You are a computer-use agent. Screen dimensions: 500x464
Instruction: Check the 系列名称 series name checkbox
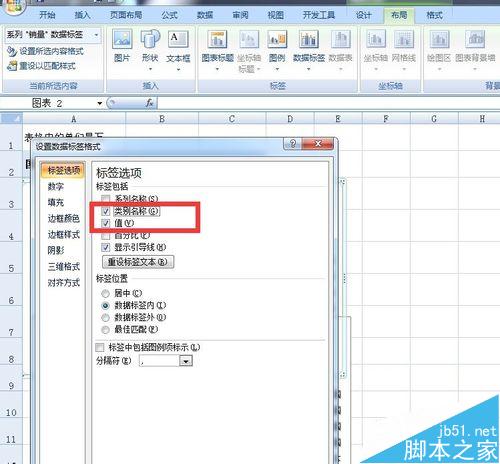coord(106,199)
